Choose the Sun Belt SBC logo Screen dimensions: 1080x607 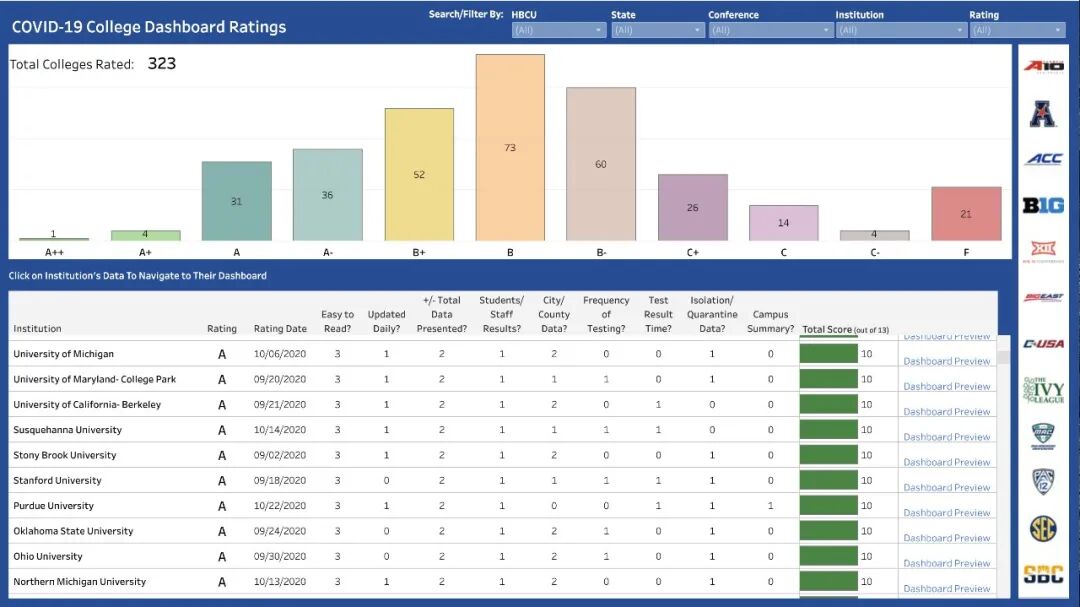pyautogui.click(x=1043, y=575)
